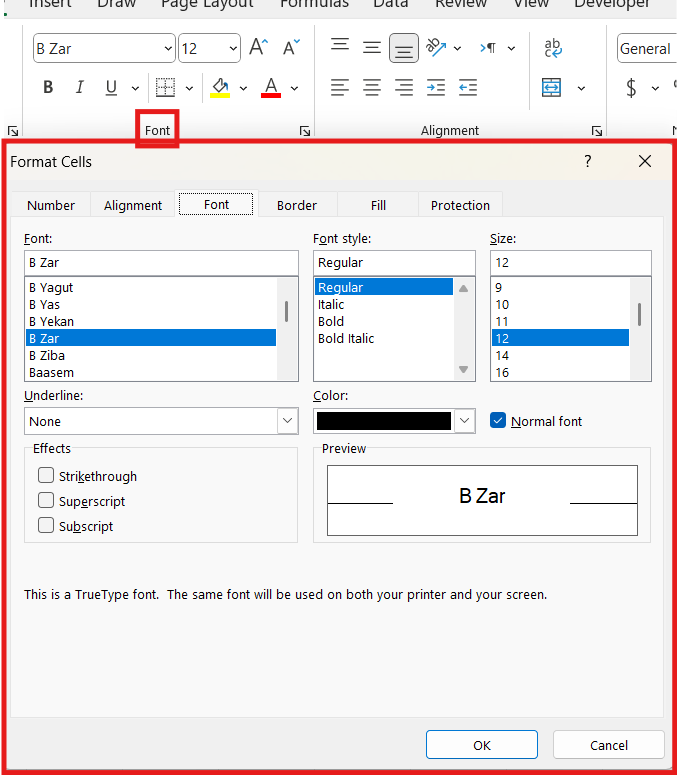
Task: Open ribbon font name dropdown
Action: coord(168,48)
